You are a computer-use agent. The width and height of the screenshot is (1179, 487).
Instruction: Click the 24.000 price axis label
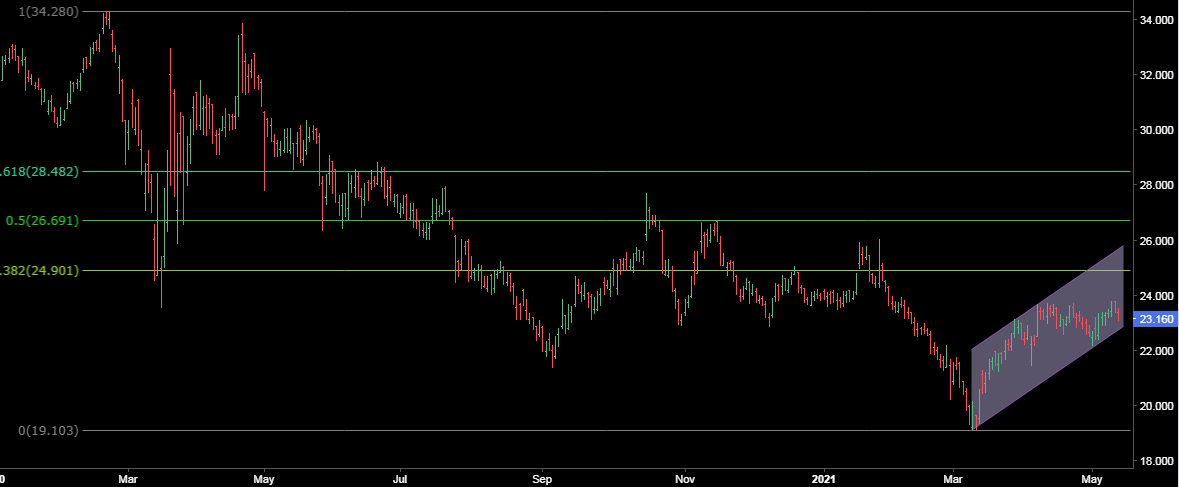tap(1156, 295)
